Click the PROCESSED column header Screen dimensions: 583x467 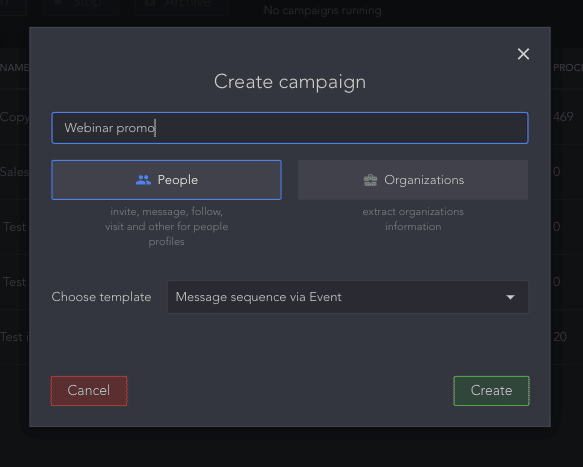click(568, 68)
